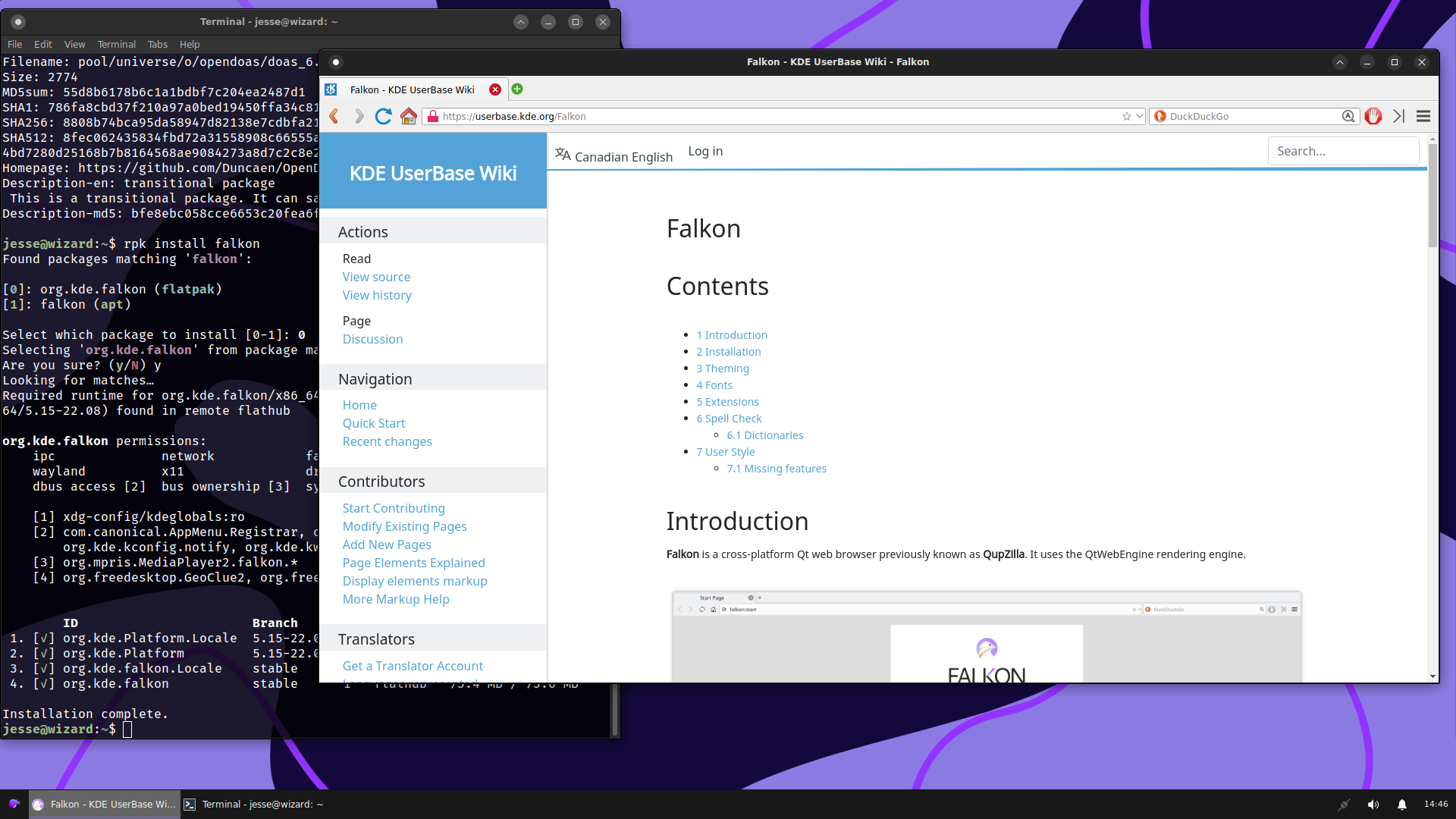1456x819 pixels.
Task: Open the home page via house icon
Action: point(409,116)
